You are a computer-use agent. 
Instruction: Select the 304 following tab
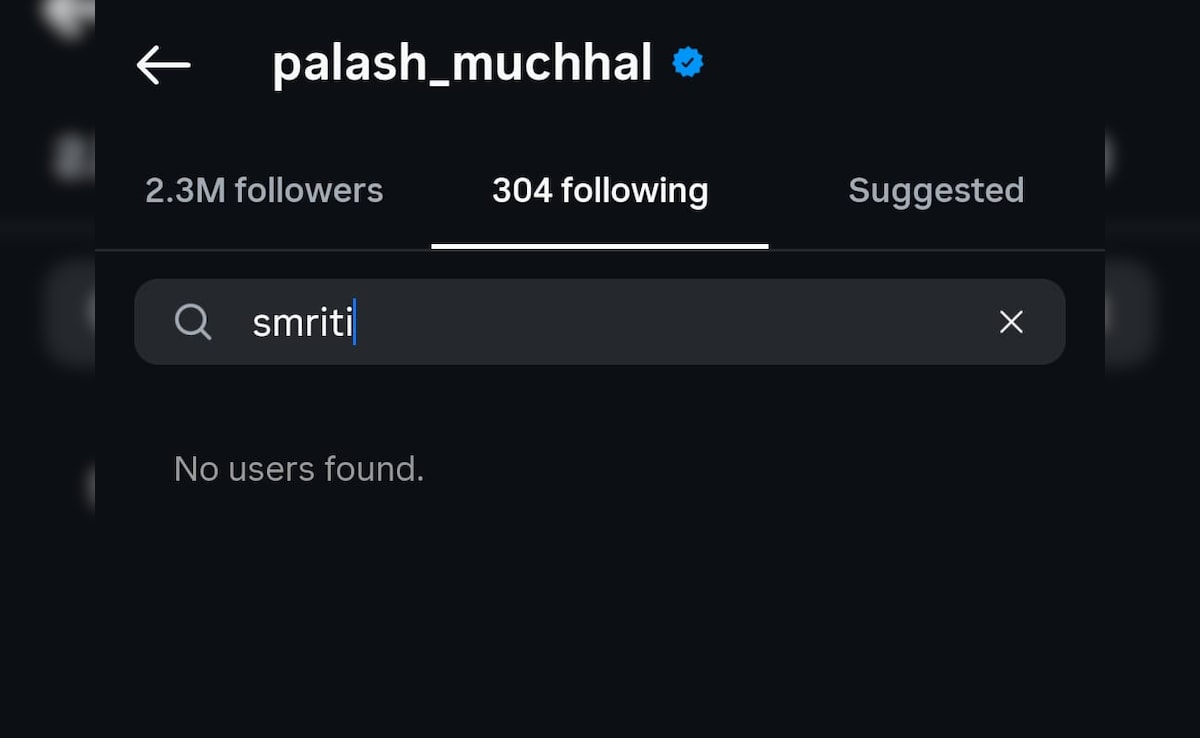[x=600, y=190]
